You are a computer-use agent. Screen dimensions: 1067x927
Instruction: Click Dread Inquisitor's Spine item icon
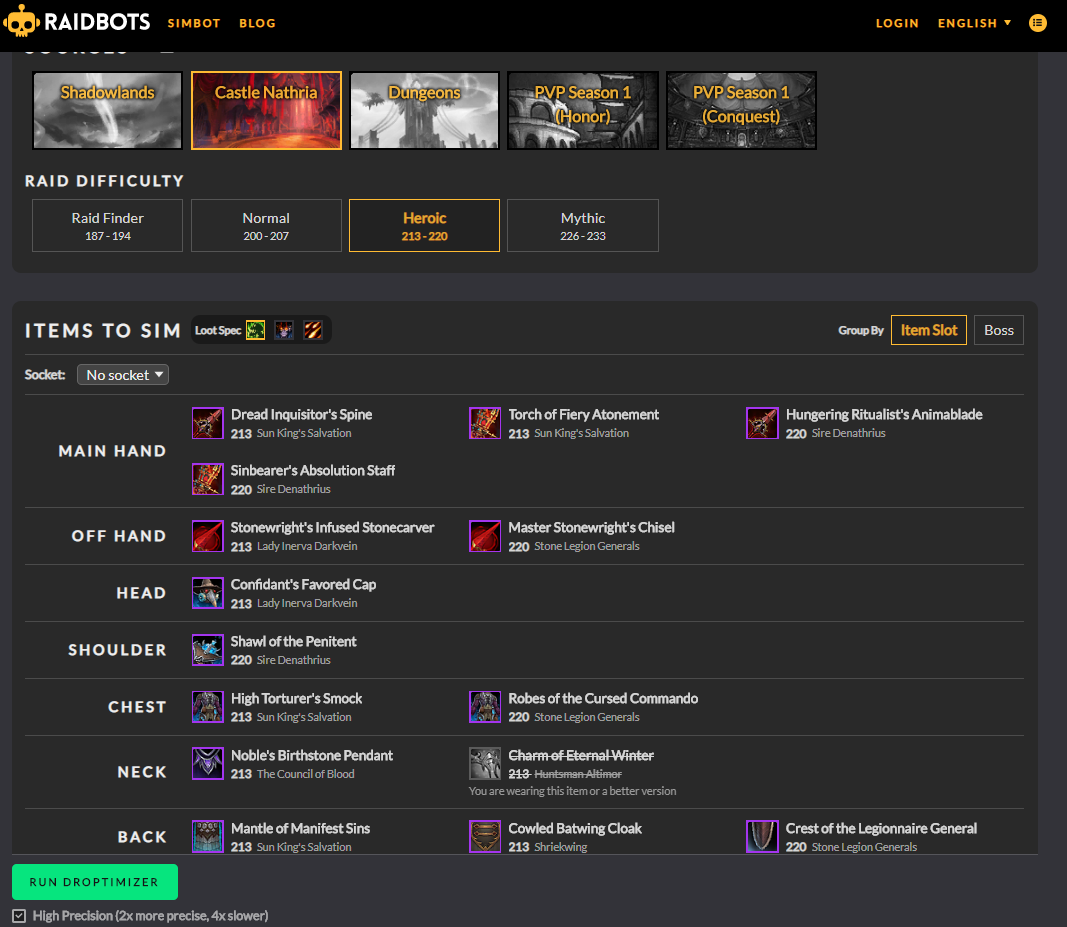(208, 423)
